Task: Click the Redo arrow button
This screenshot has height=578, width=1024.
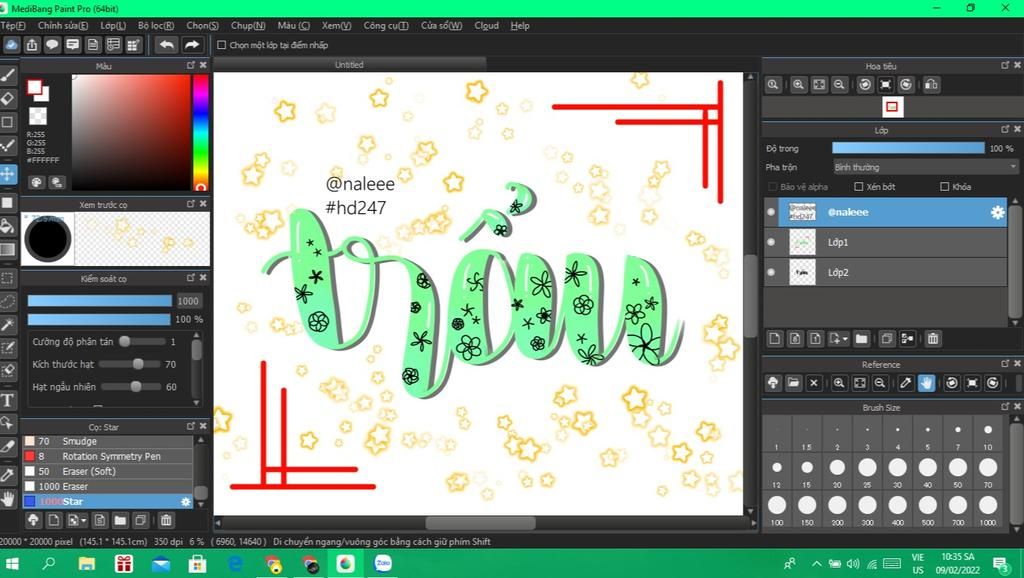Action: (191, 44)
